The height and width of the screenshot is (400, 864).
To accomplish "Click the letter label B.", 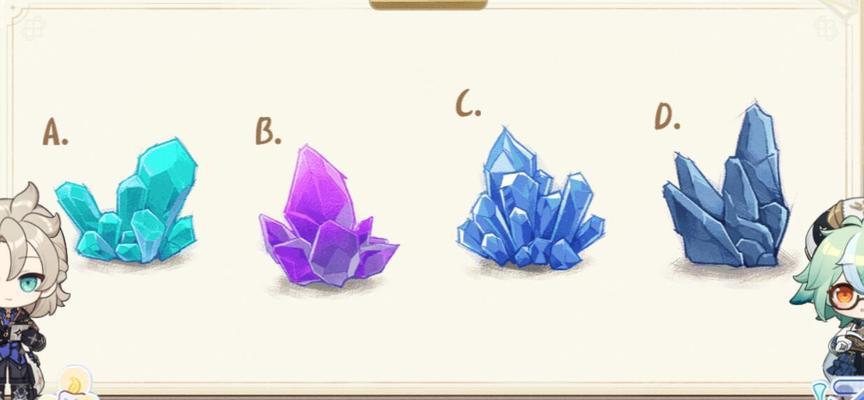I will (x=268, y=131).
